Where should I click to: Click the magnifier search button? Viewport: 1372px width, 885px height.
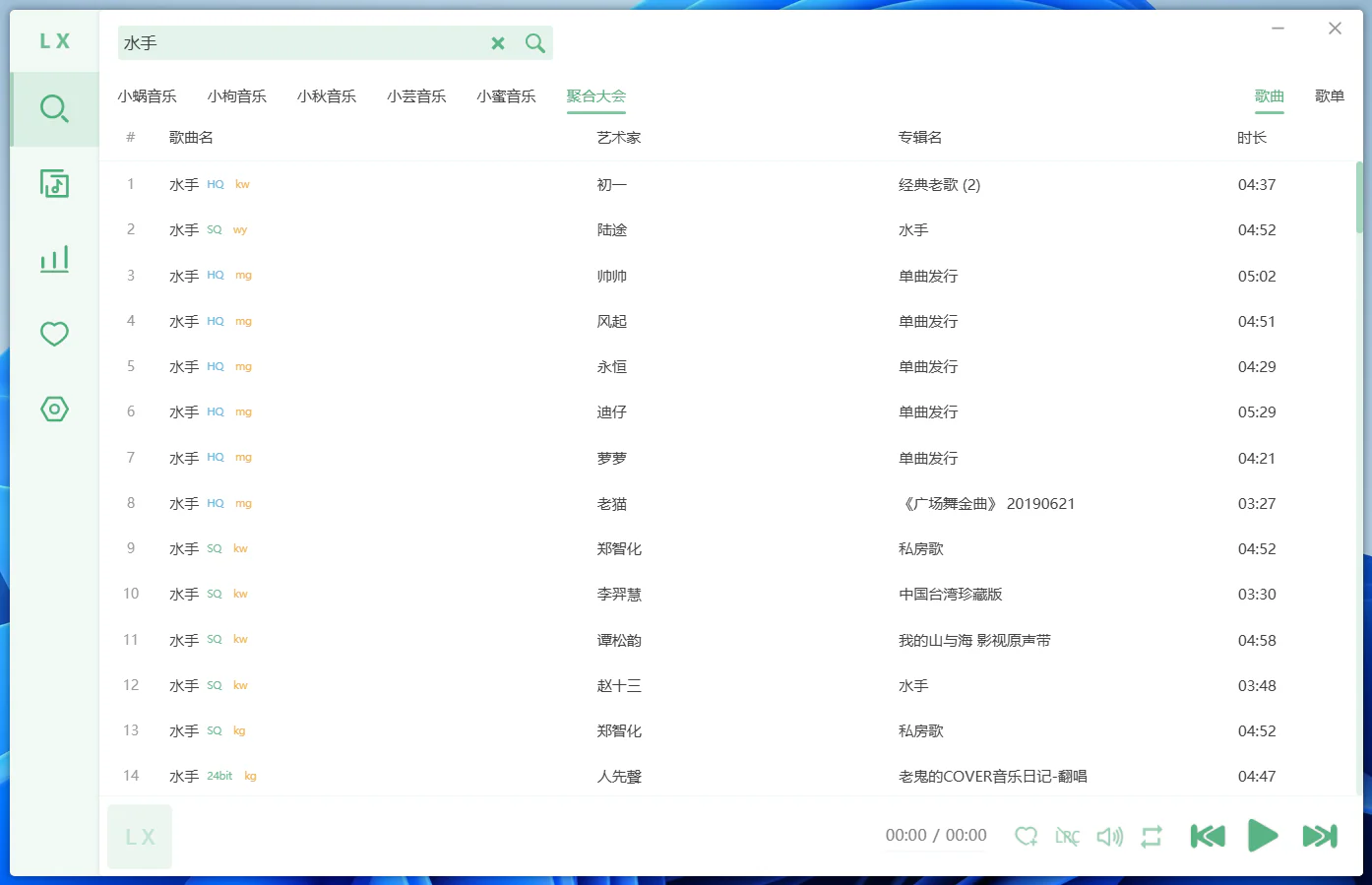[x=535, y=43]
